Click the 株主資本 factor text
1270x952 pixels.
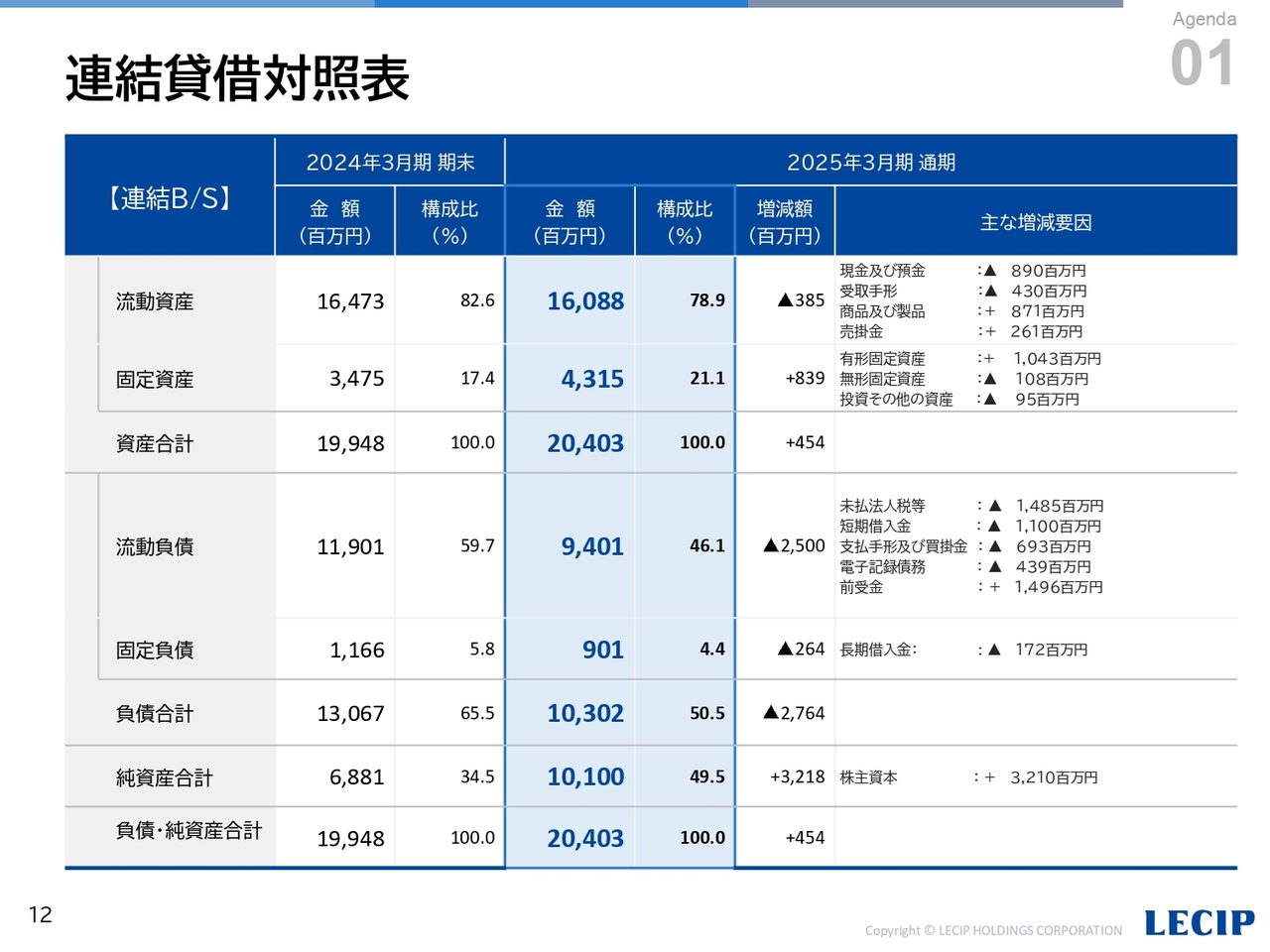point(868,777)
